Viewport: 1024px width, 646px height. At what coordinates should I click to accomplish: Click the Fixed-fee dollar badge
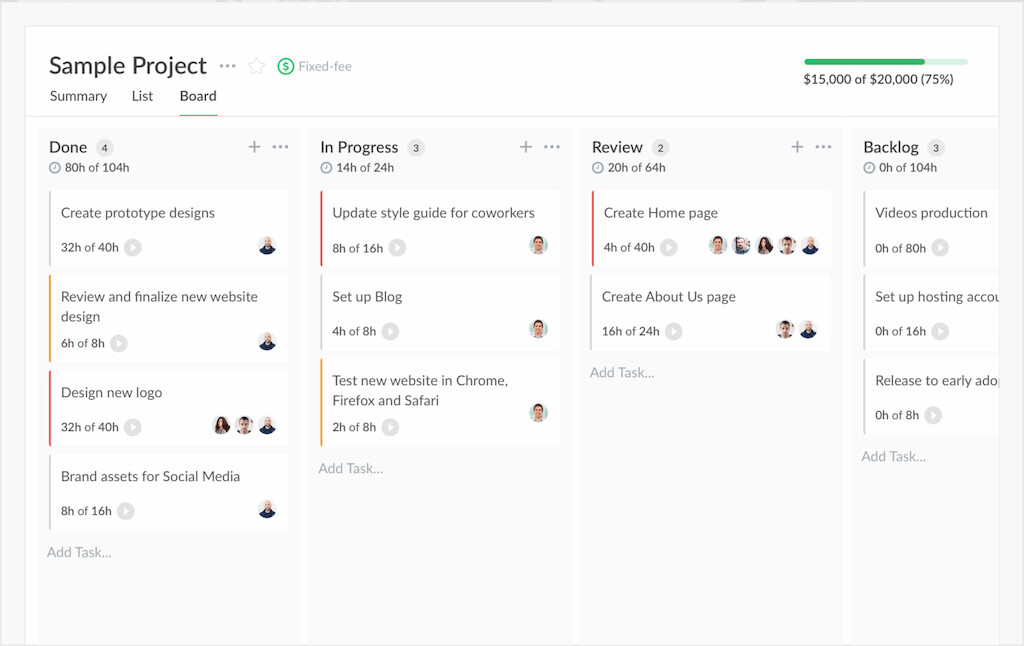point(285,65)
